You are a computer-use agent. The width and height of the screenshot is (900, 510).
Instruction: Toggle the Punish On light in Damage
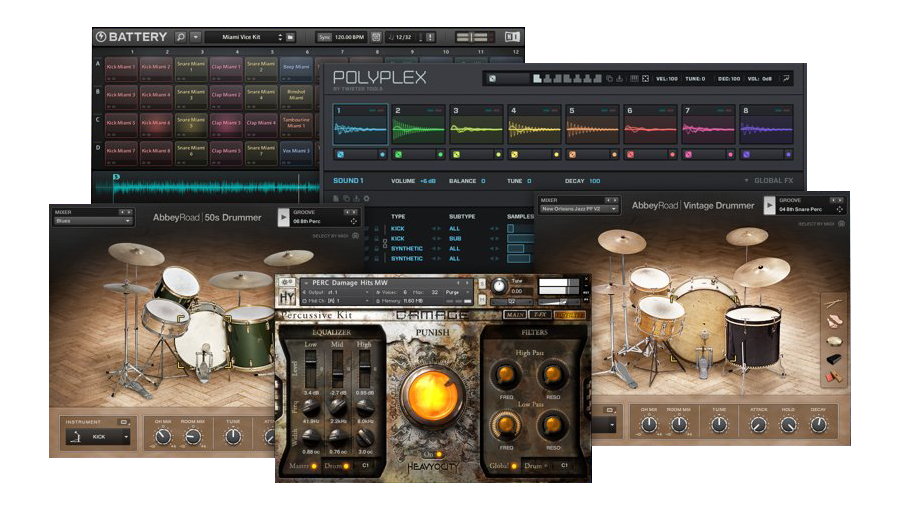(439, 454)
